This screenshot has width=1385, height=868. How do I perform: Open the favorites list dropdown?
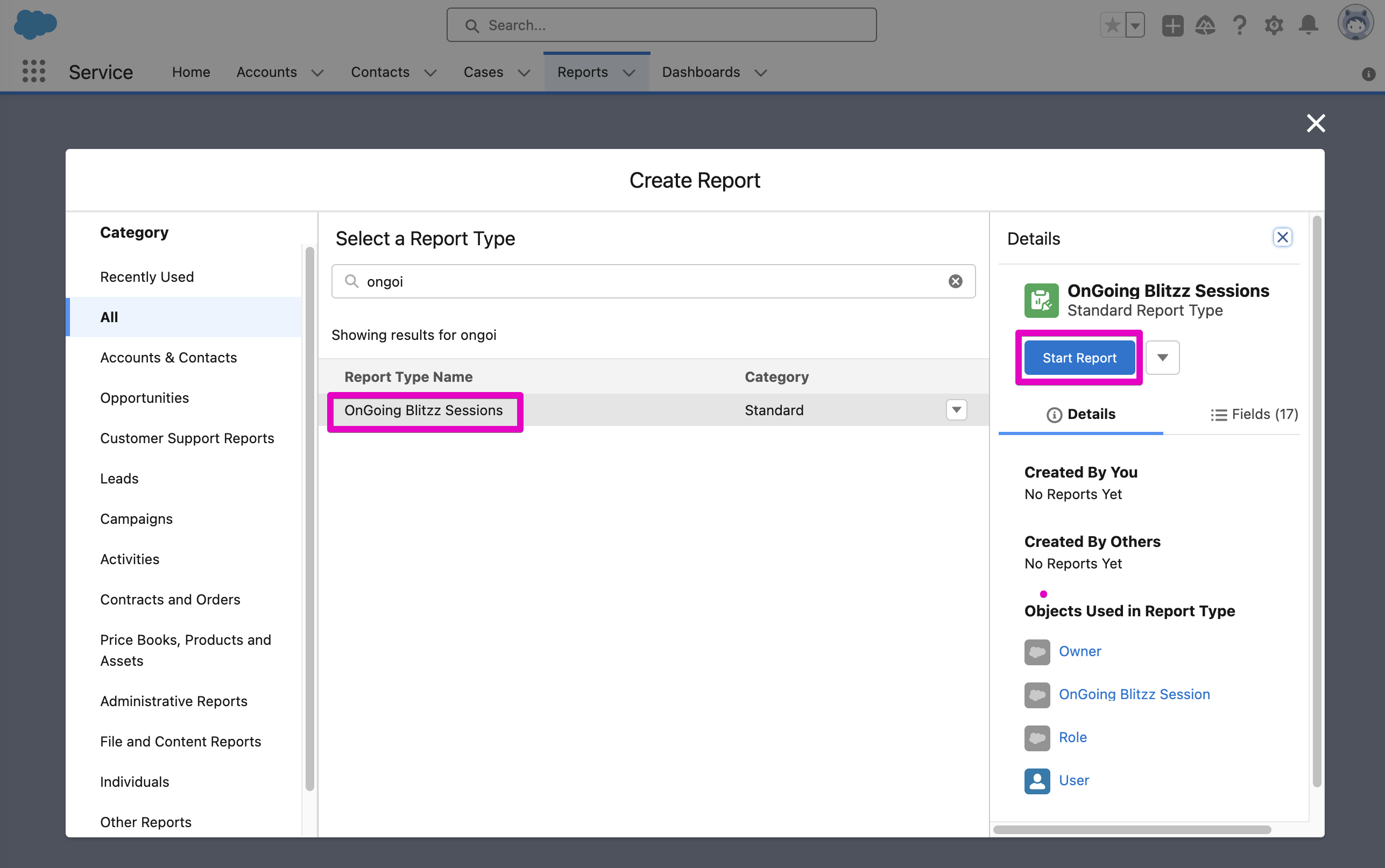1135,26
